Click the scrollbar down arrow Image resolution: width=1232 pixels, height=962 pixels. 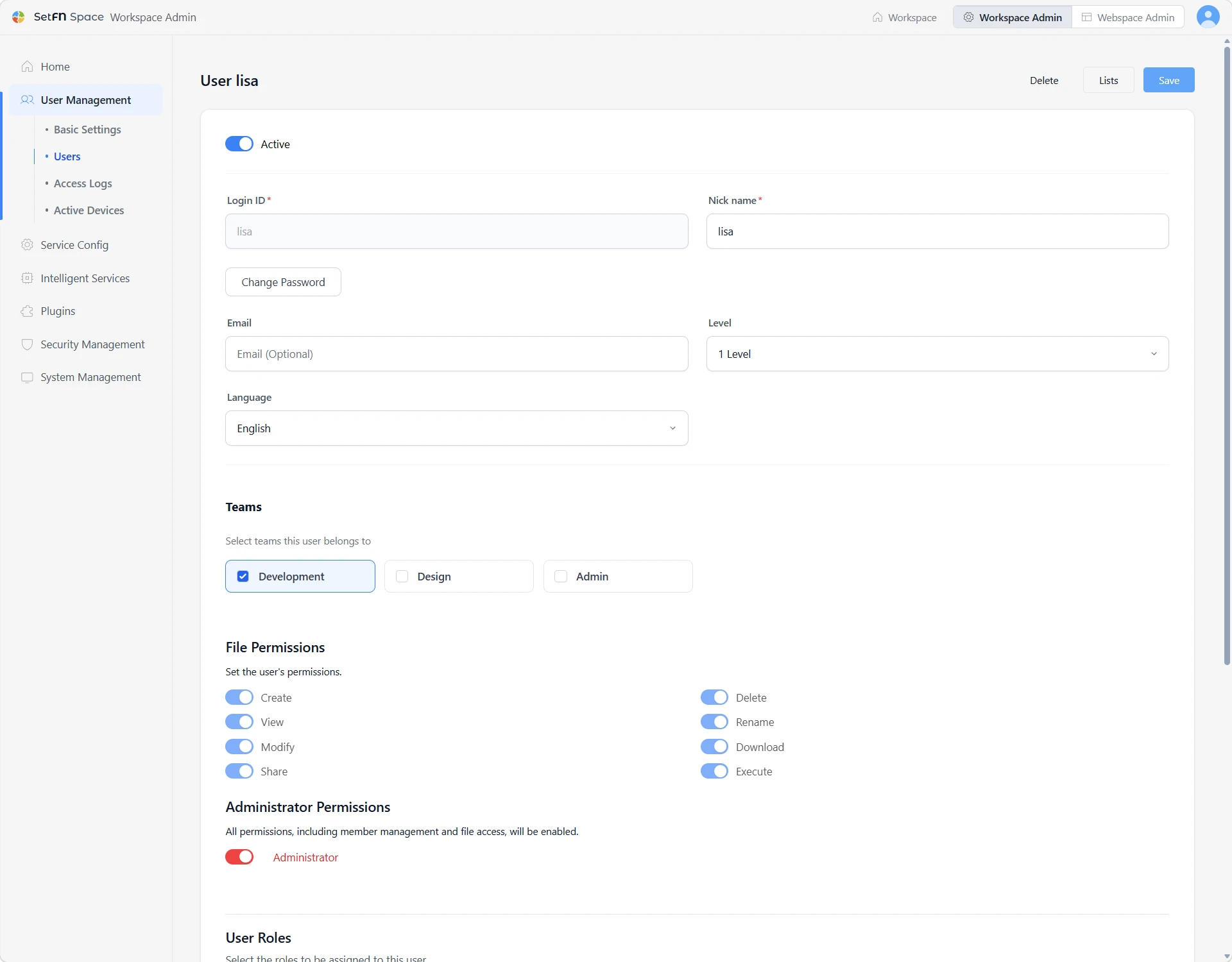(1227, 956)
